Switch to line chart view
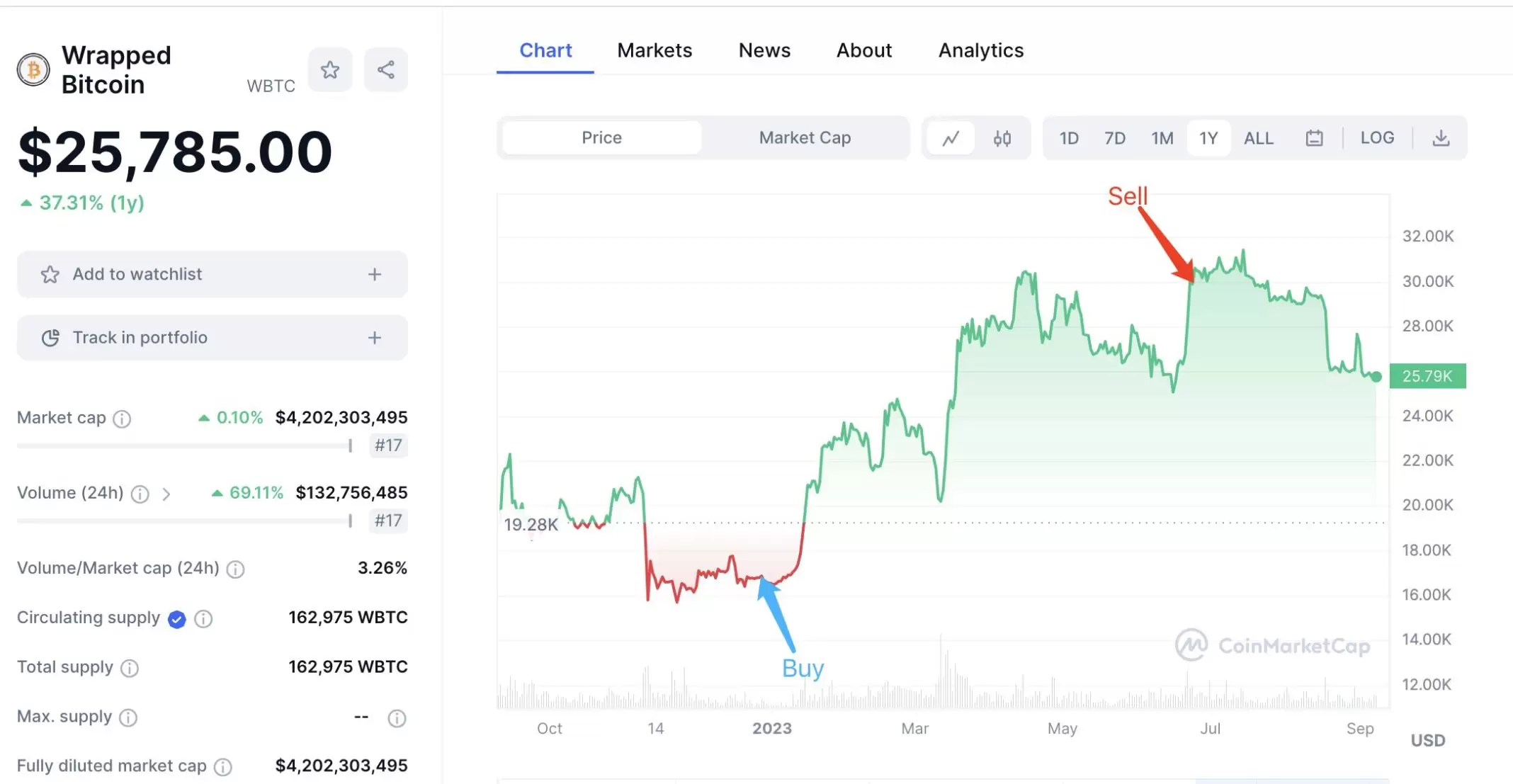 951,138
